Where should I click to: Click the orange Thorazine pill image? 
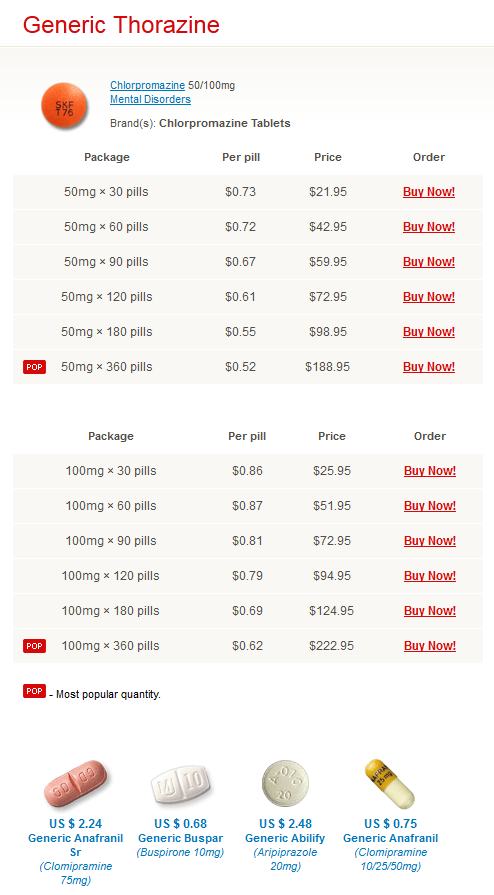tap(65, 106)
